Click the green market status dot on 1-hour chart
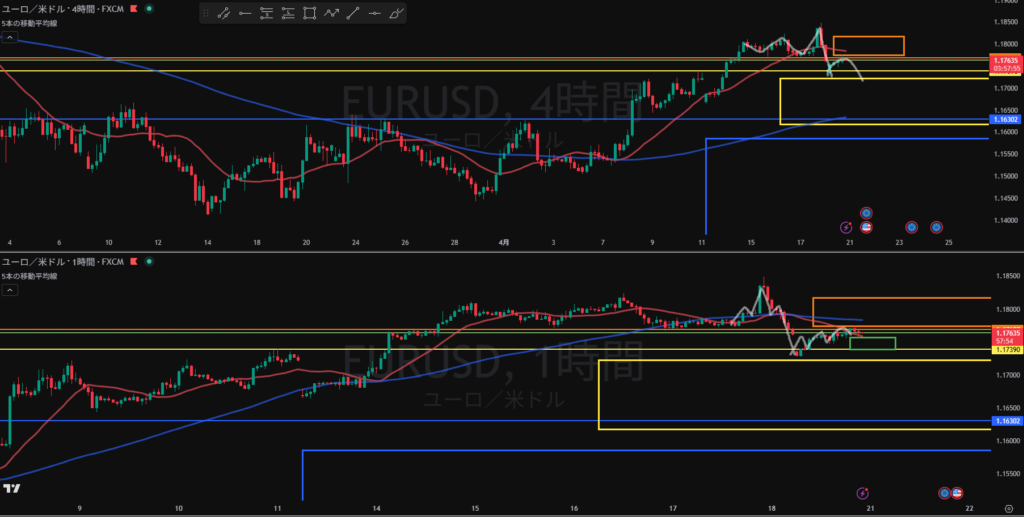This screenshot has height=517, width=1024. [149, 262]
